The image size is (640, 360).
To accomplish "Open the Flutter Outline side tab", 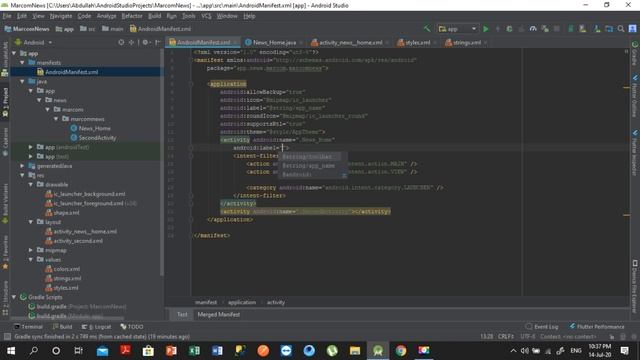I will 635,96.
